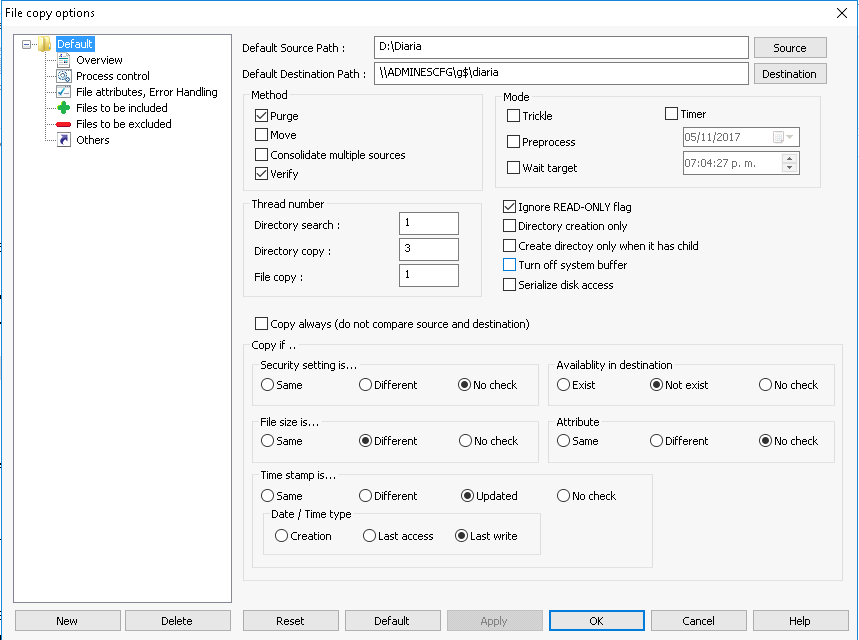This screenshot has width=859, height=640.
Task: Select Others in the options tree
Action: 93,140
